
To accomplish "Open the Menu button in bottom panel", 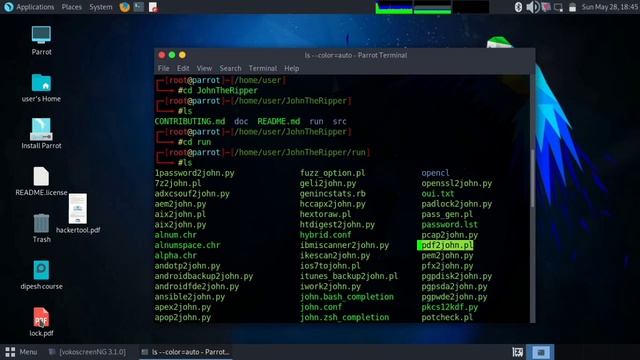I will tap(21, 352).
